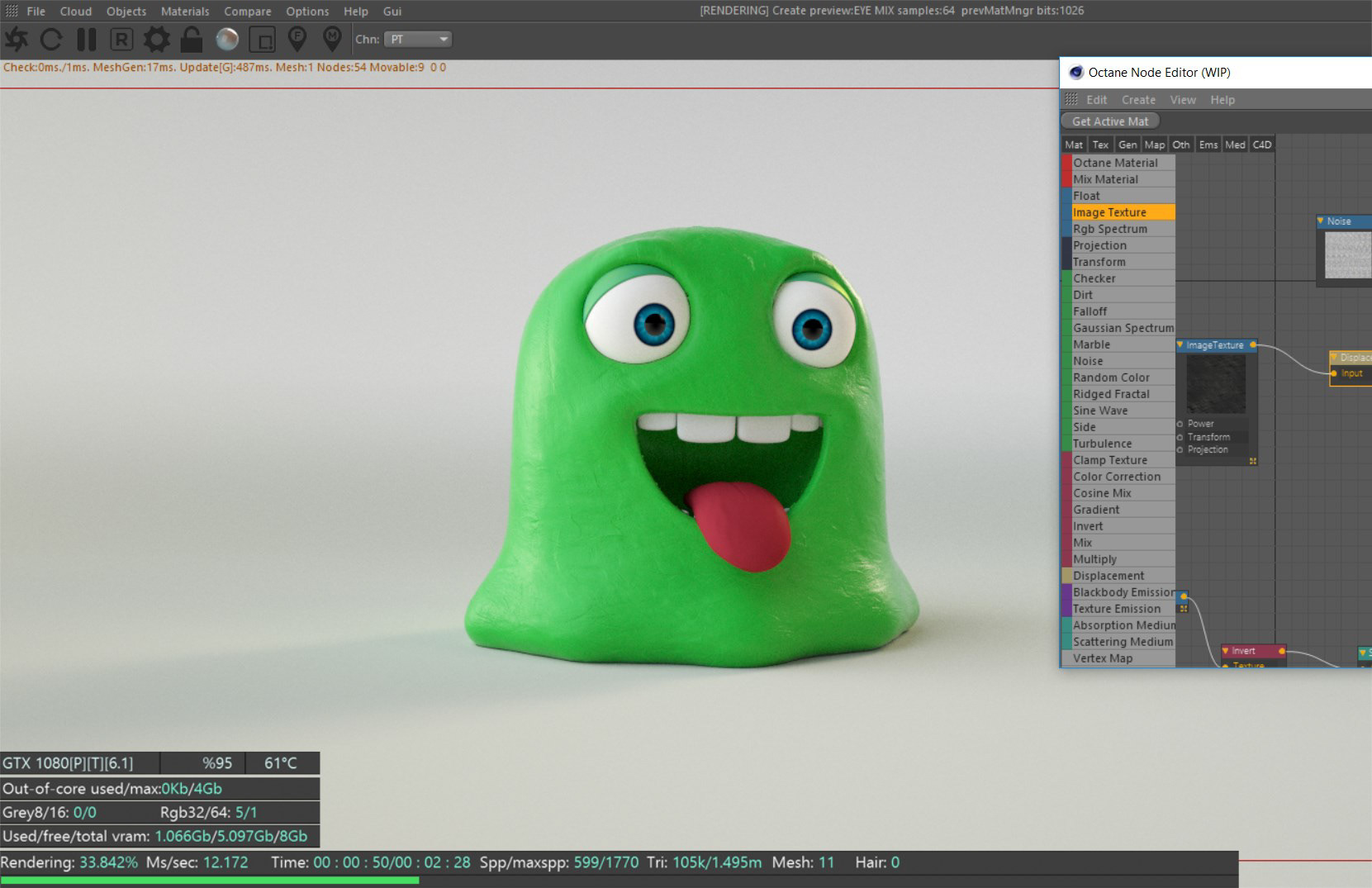This screenshot has height=888, width=1372.
Task: Open Node Editor Create menu
Action: (1138, 100)
